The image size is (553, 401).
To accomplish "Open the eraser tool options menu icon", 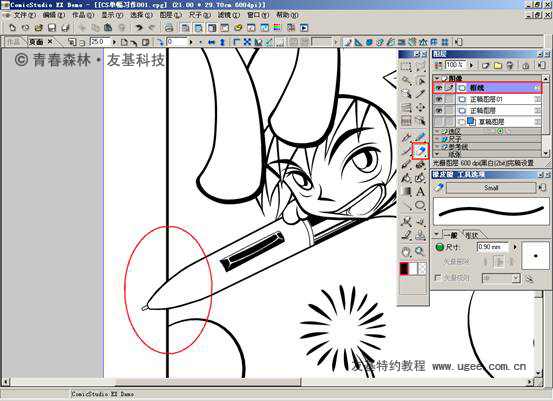I will click(542, 188).
